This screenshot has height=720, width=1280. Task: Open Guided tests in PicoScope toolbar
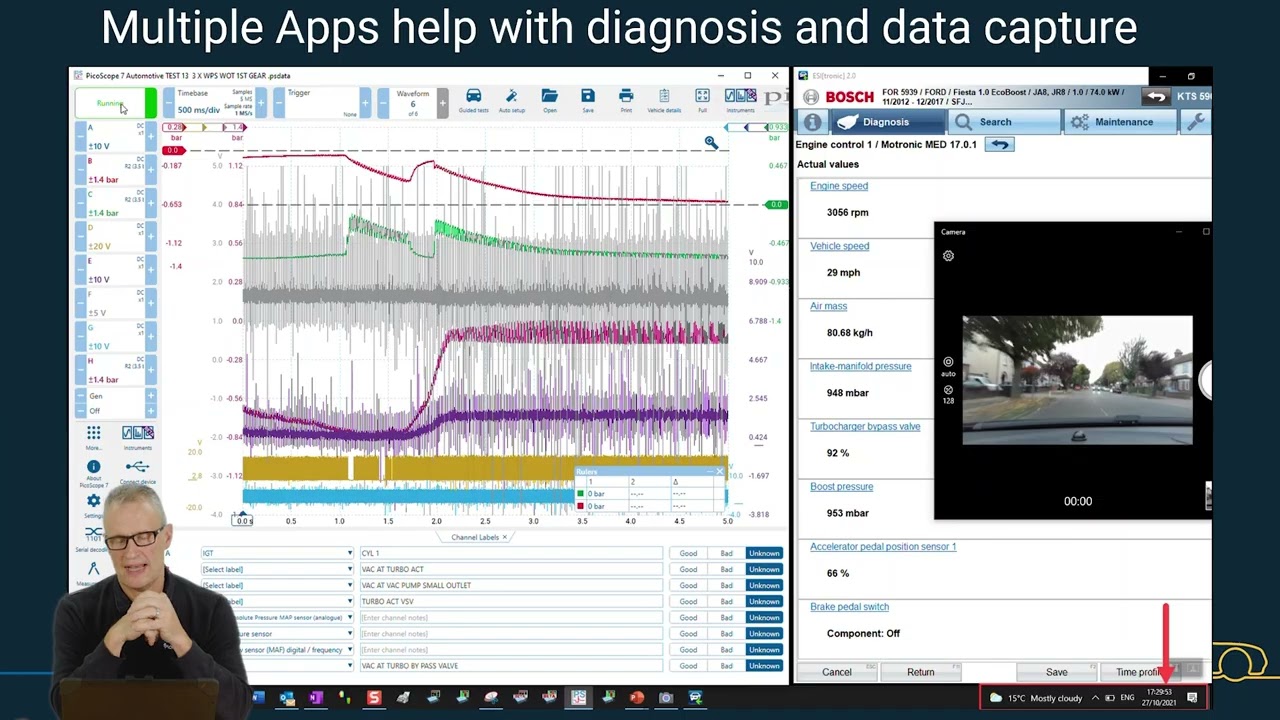coord(473,100)
